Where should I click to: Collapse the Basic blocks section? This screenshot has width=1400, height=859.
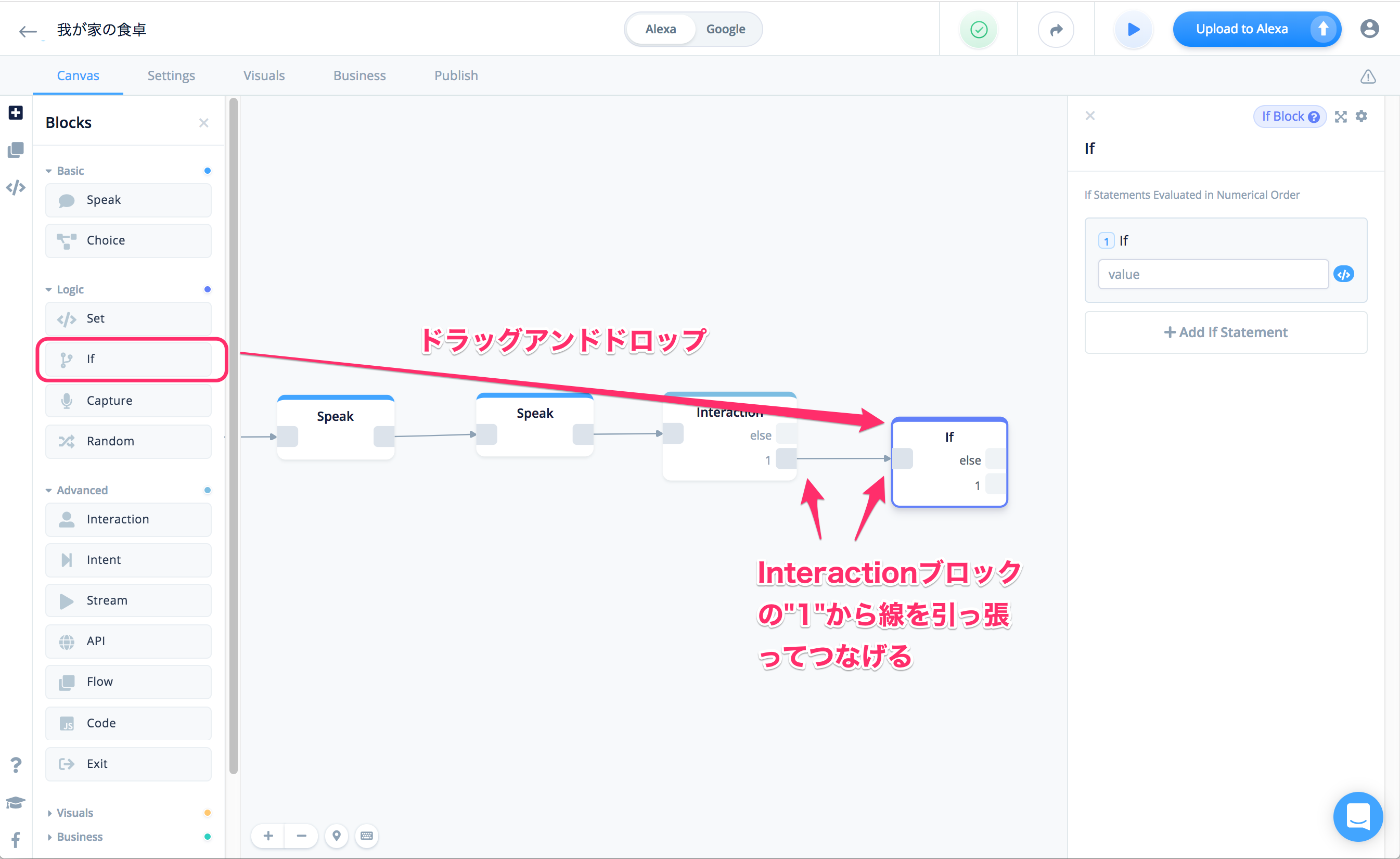(x=69, y=171)
